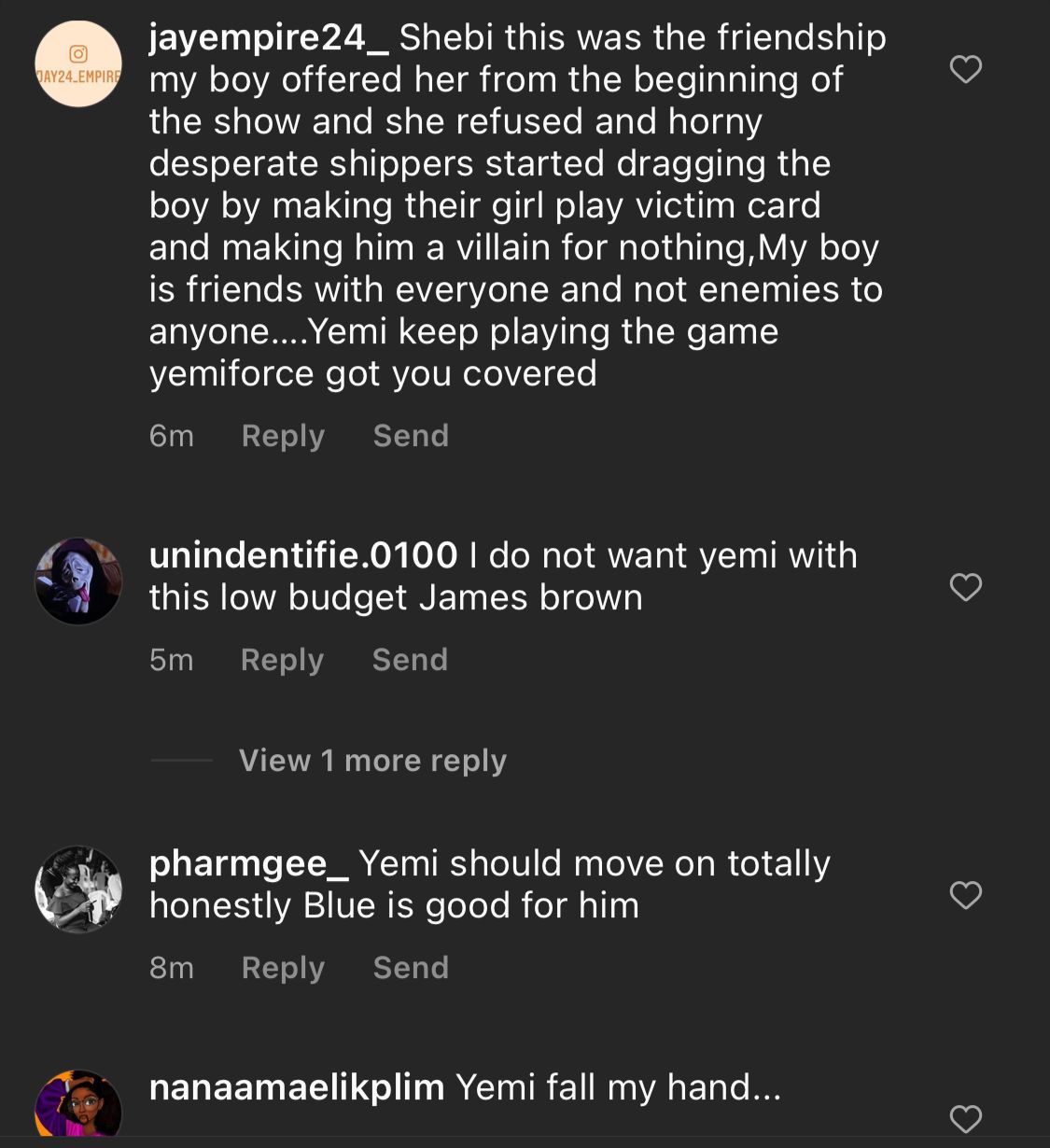
Task: Open unindentifie.0100's ghost mask avatar
Action: coord(78,581)
